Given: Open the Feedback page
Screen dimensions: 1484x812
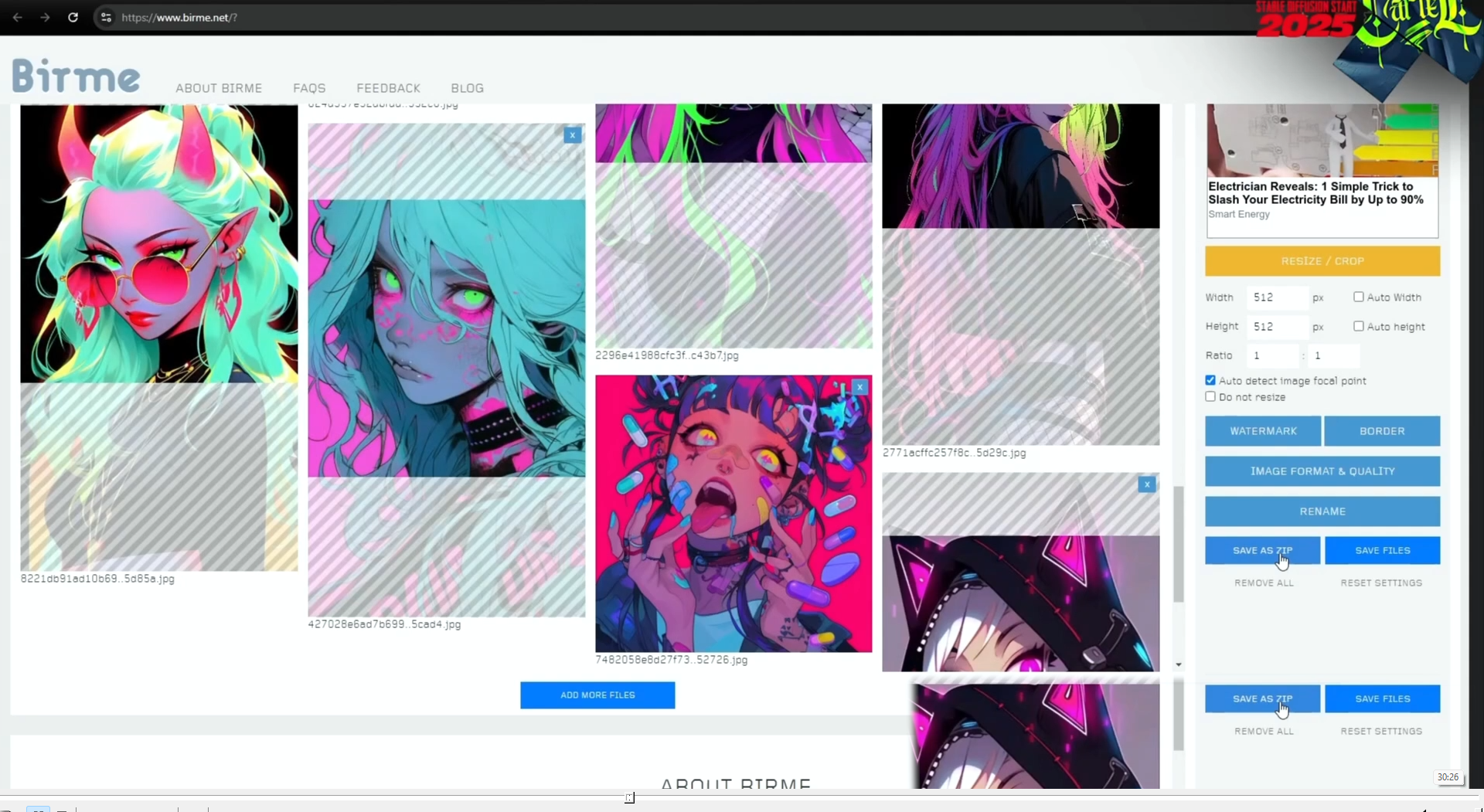Looking at the screenshot, I should (388, 88).
